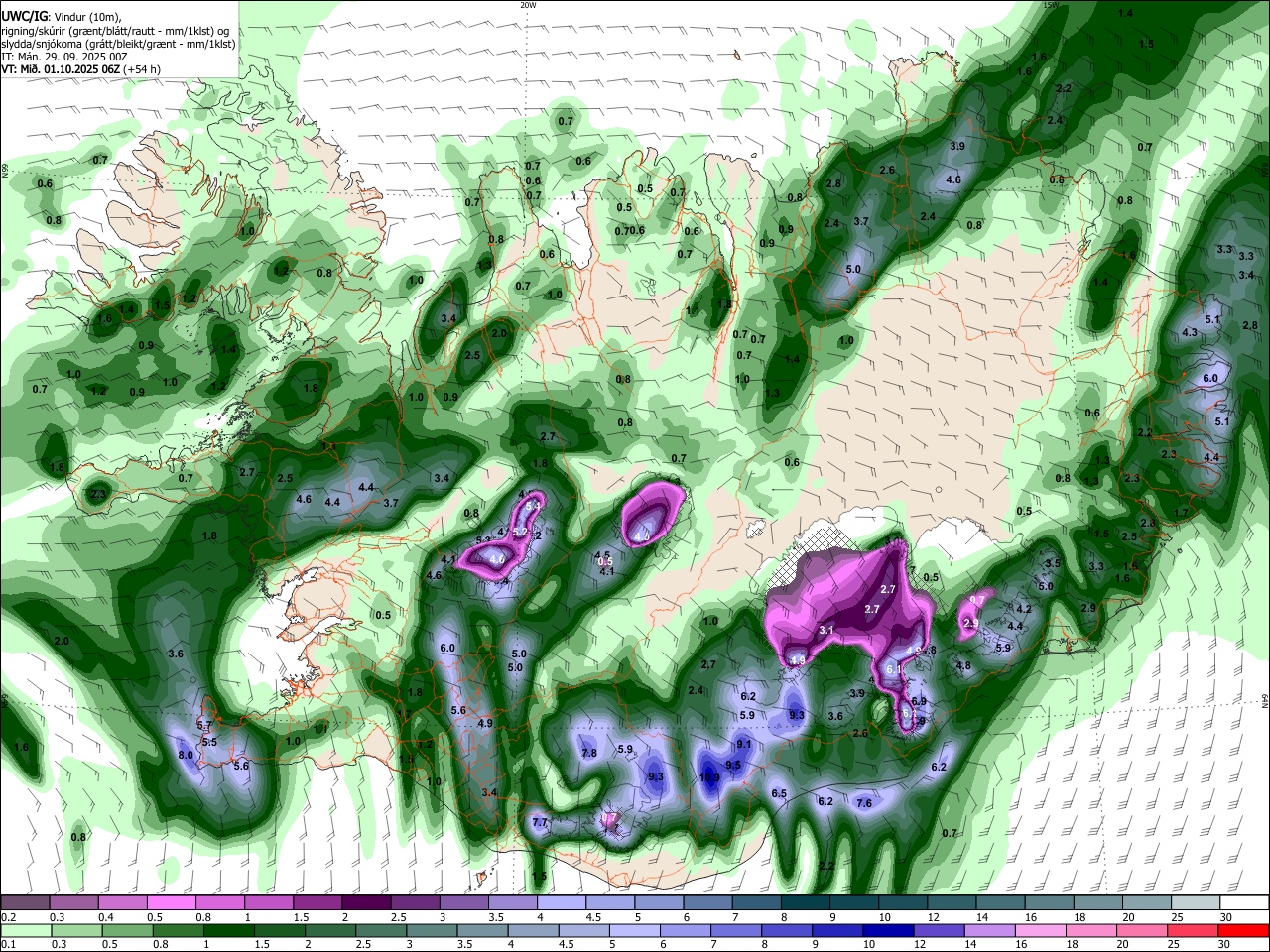Click the 0.2 label on snow scale

8,917
